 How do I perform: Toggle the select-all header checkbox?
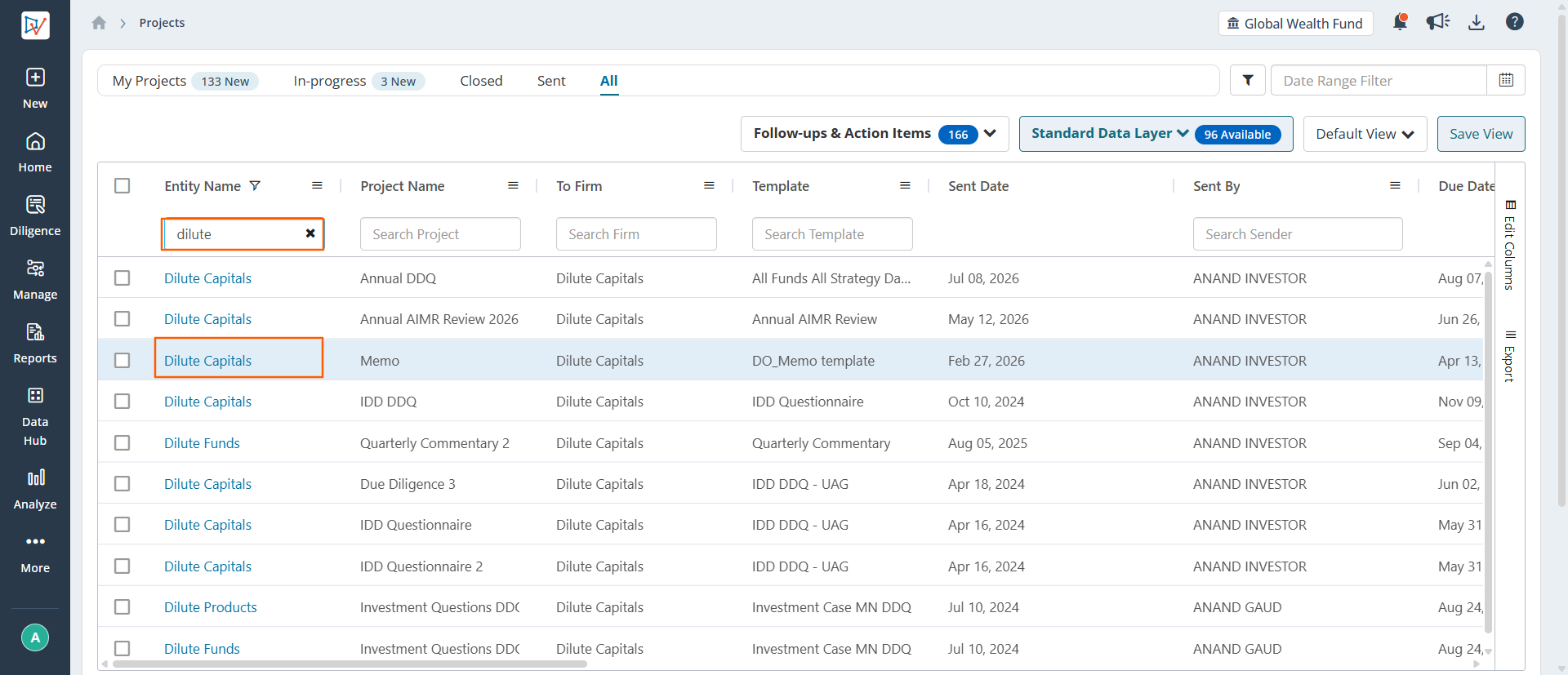122,186
